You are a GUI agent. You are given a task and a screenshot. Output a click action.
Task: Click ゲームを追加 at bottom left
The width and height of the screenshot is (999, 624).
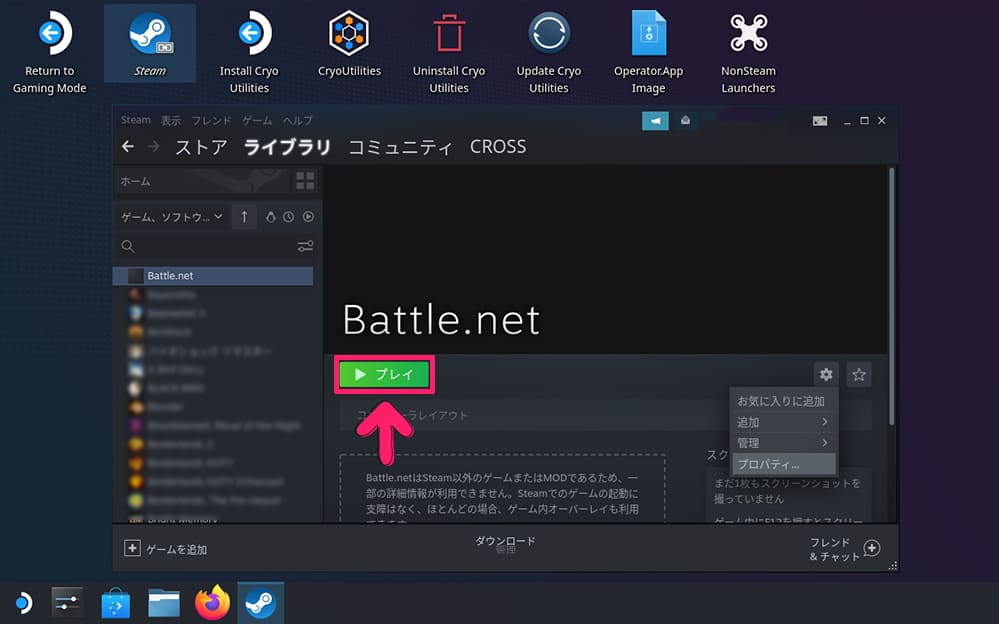coord(166,549)
